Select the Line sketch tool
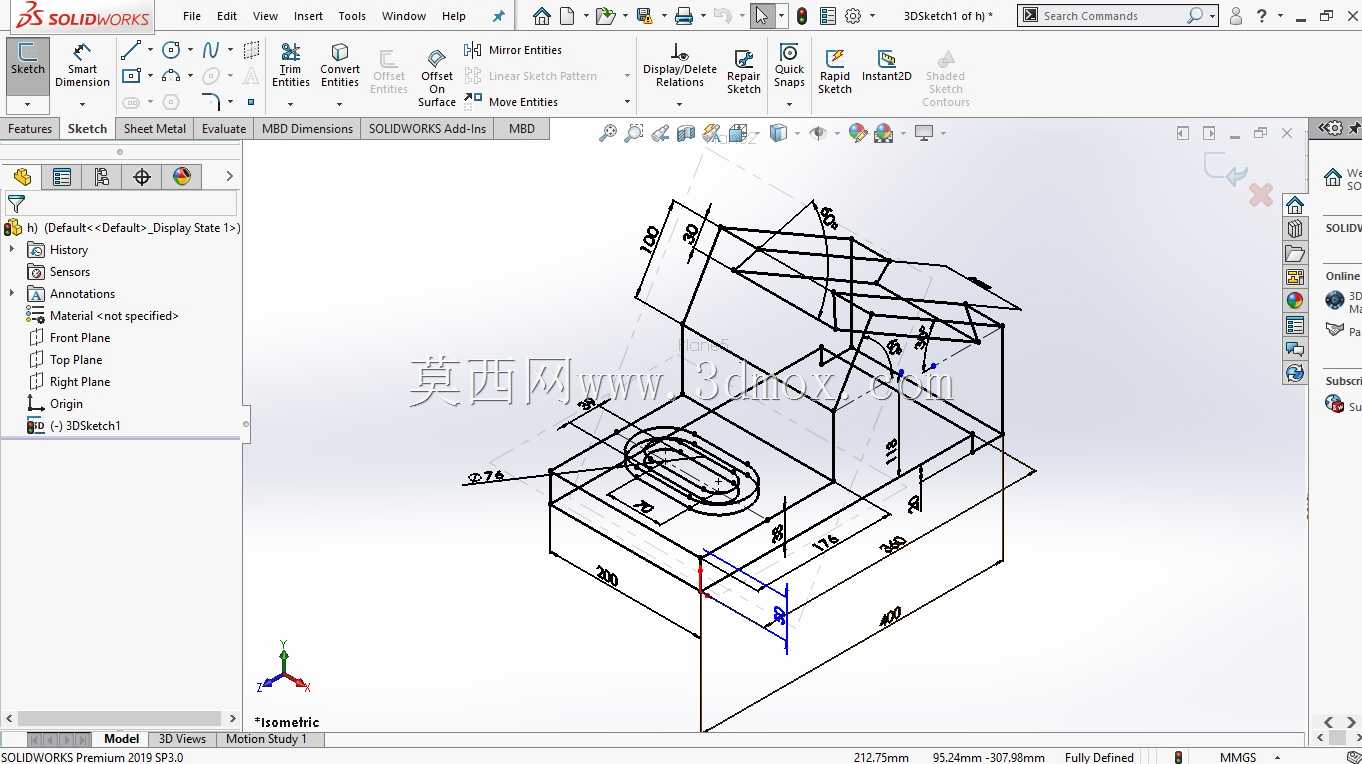The image size is (1362, 764). (130, 50)
